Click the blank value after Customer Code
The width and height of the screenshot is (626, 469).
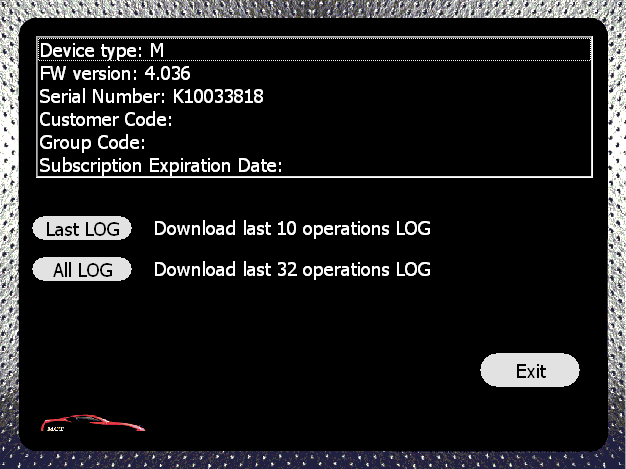click(382, 119)
